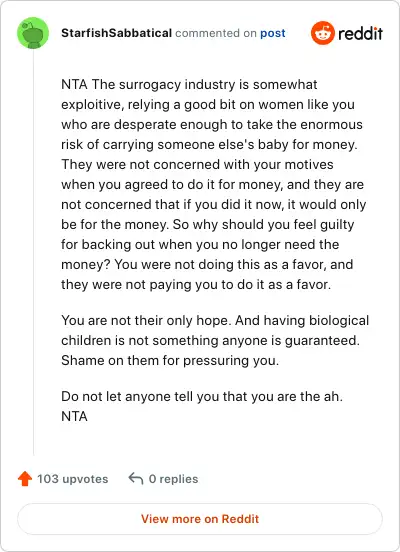Click the View more on Reddit button
Image resolution: width=400 pixels, height=552 pixels.
[x=200, y=519]
